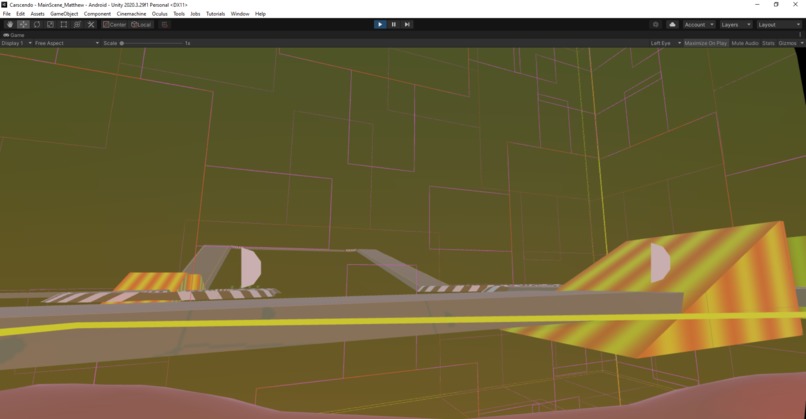Stop play mode with the Play button
The height and width of the screenshot is (419, 806).
coord(380,25)
